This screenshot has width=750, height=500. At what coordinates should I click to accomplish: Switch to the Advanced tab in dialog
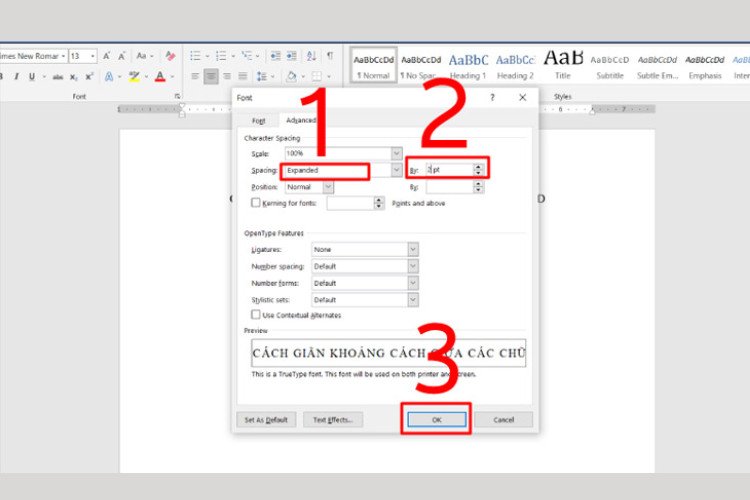point(301,120)
